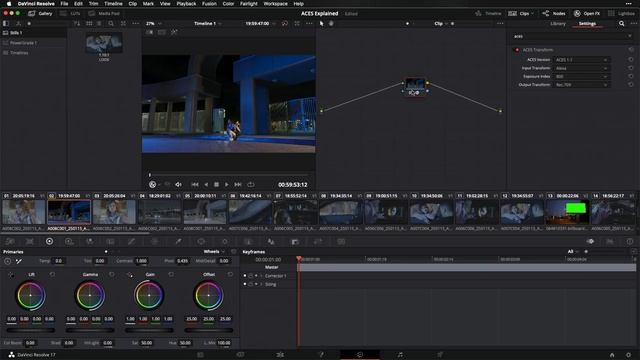Open the viewer zoom 27% dropdown

[x=153, y=24]
